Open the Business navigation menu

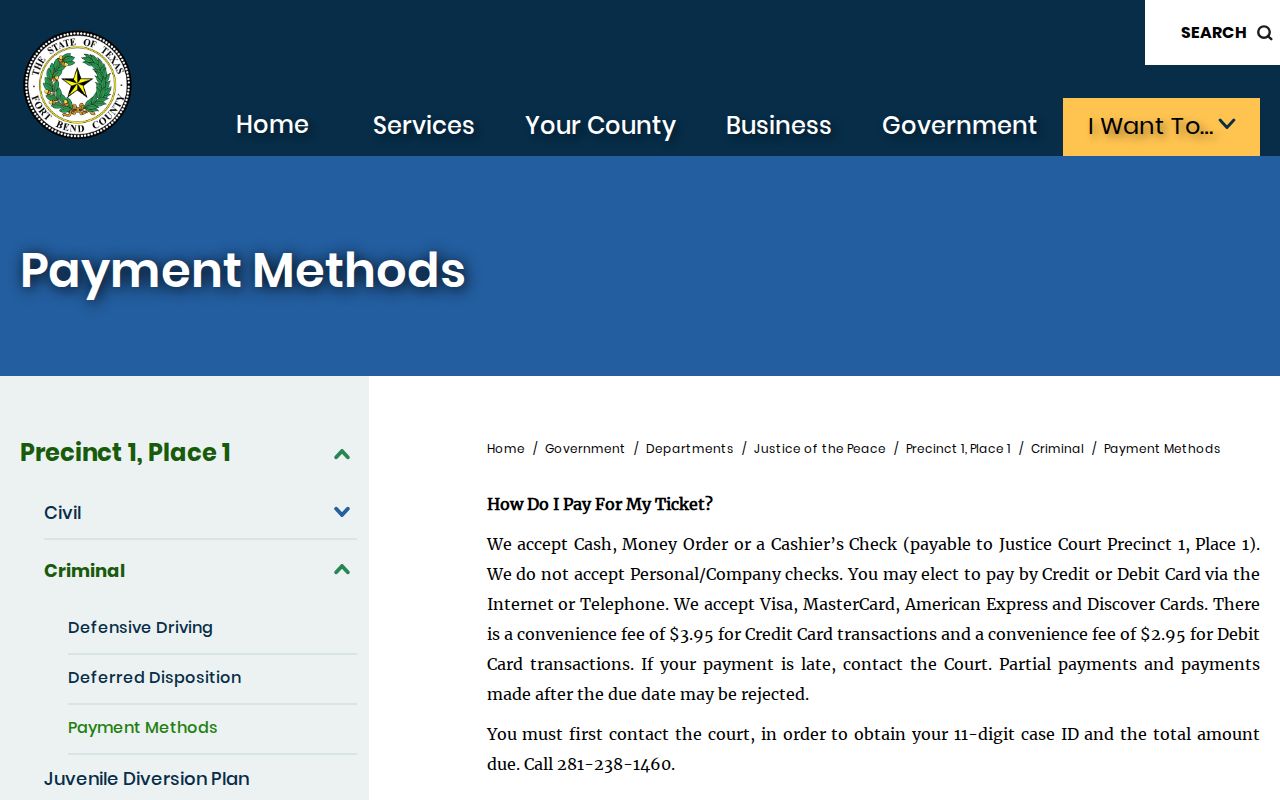coord(778,125)
